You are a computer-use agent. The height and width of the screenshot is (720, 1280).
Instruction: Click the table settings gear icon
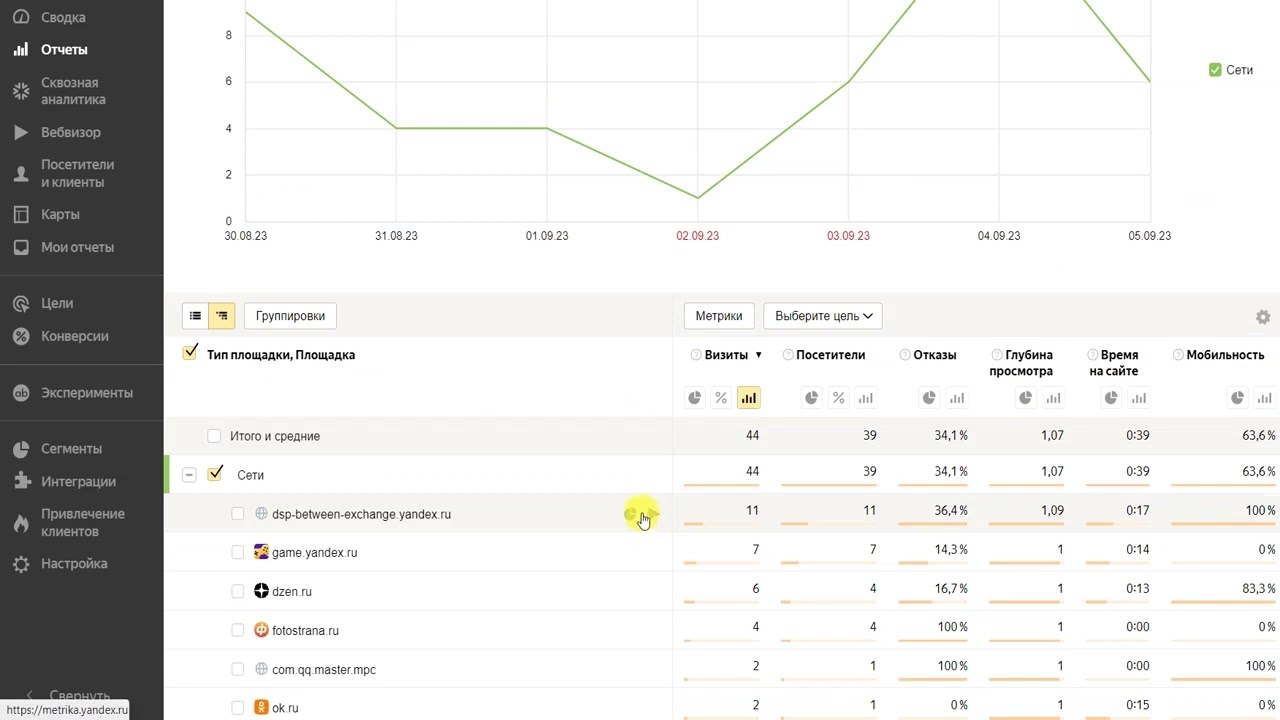click(x=1263, y=317)
